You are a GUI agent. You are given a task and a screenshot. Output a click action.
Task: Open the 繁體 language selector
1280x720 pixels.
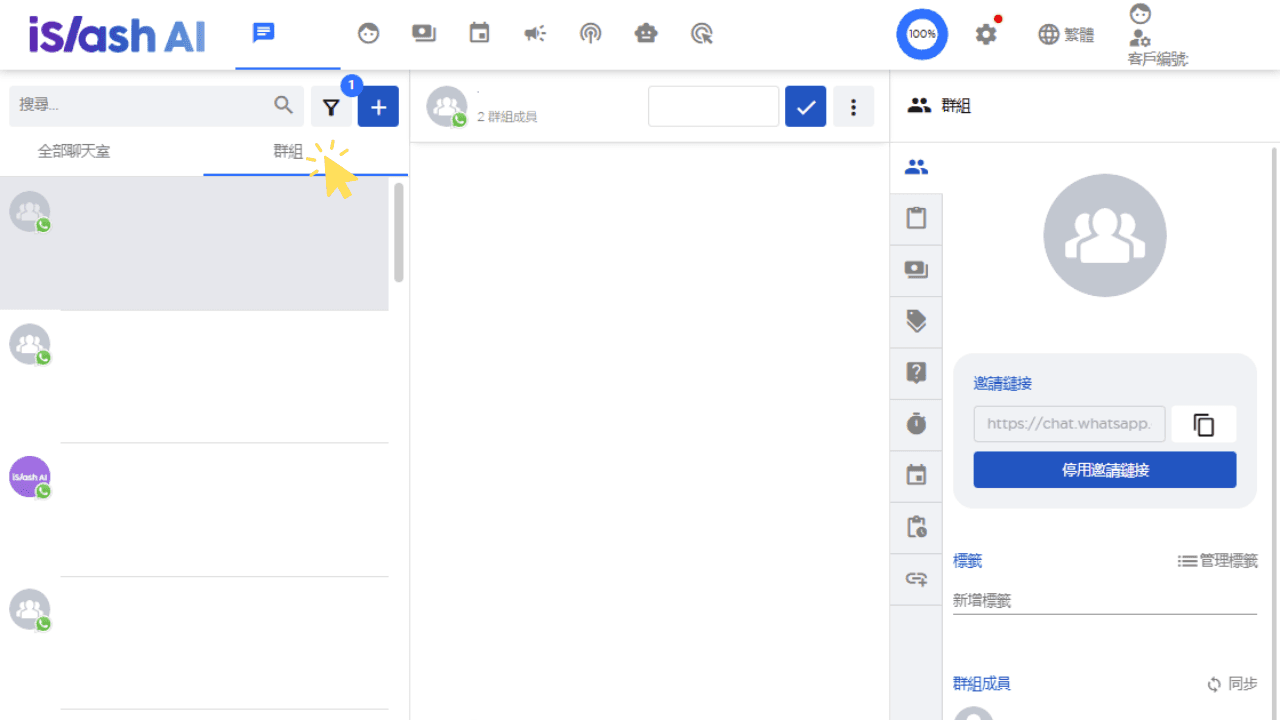click(1066, 35)
